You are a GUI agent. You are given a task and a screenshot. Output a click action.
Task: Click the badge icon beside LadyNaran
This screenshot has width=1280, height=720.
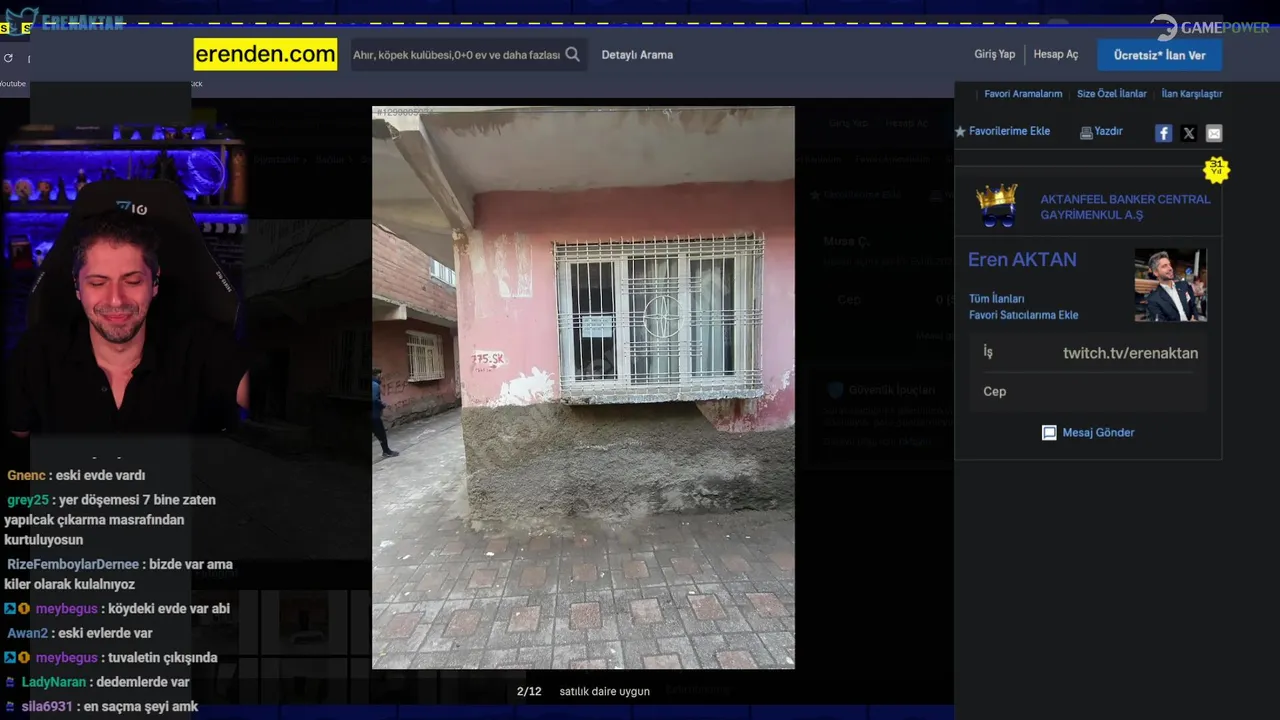11,683
